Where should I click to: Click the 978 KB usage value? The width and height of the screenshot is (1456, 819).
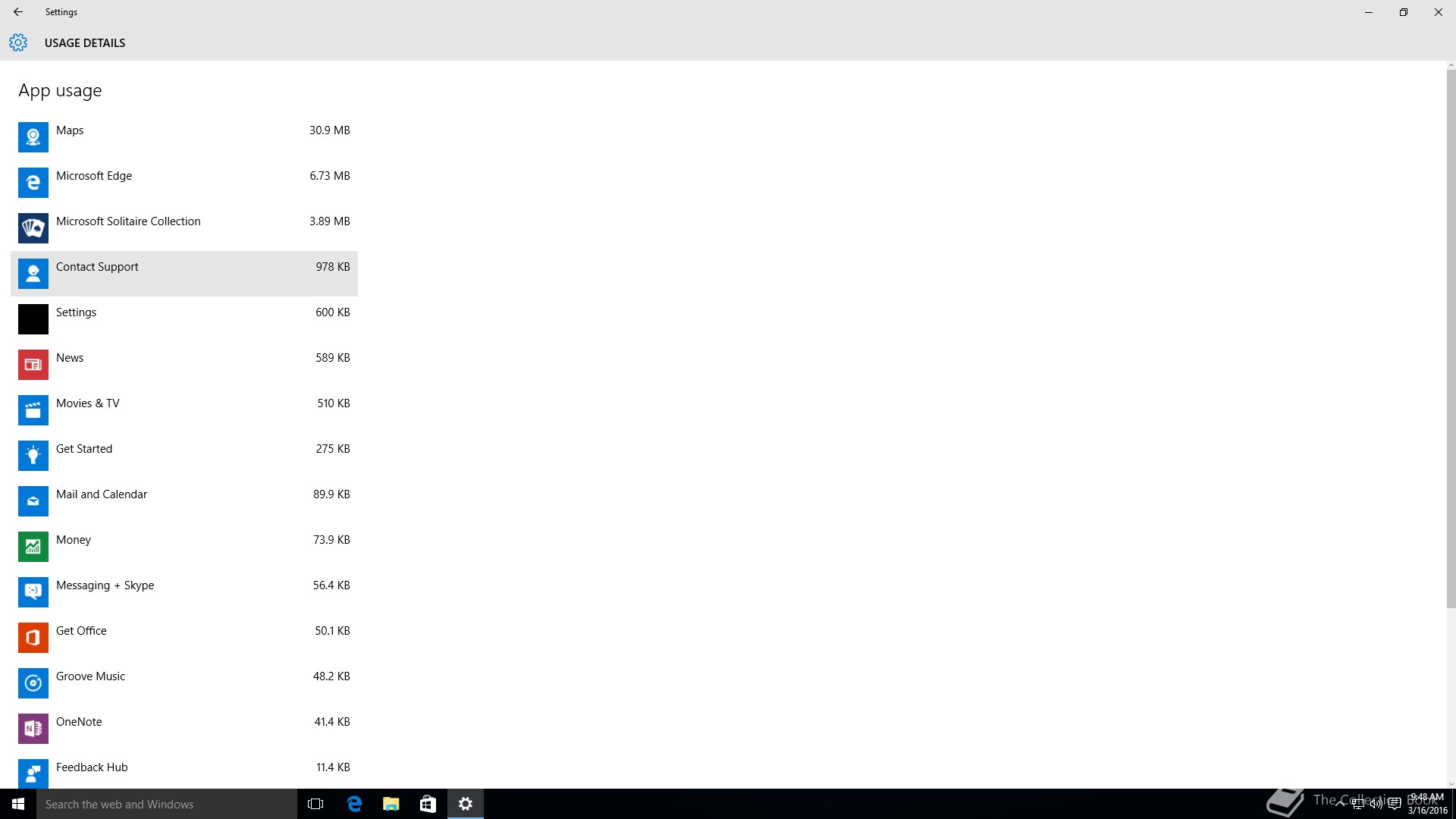(x=333, y=267)
